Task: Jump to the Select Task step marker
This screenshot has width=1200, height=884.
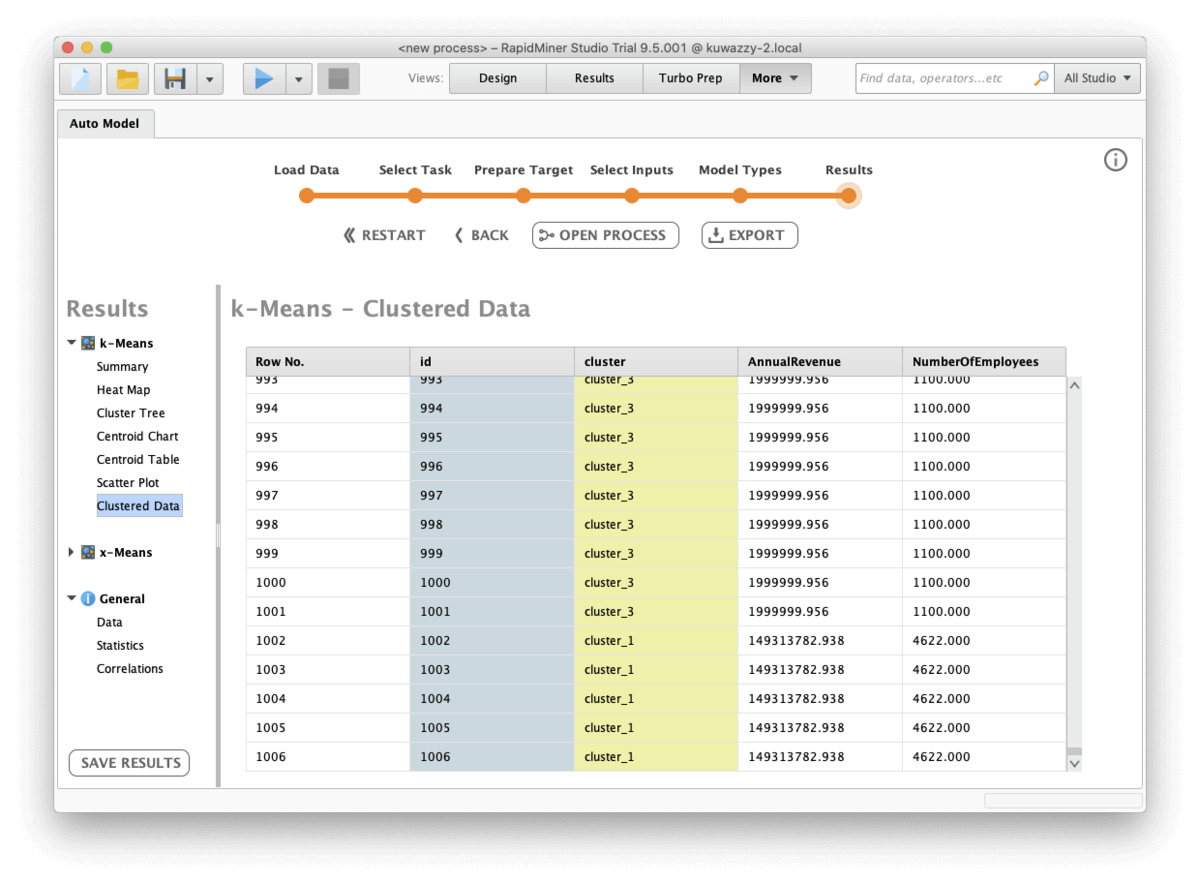Action: (x=415, y=196)
